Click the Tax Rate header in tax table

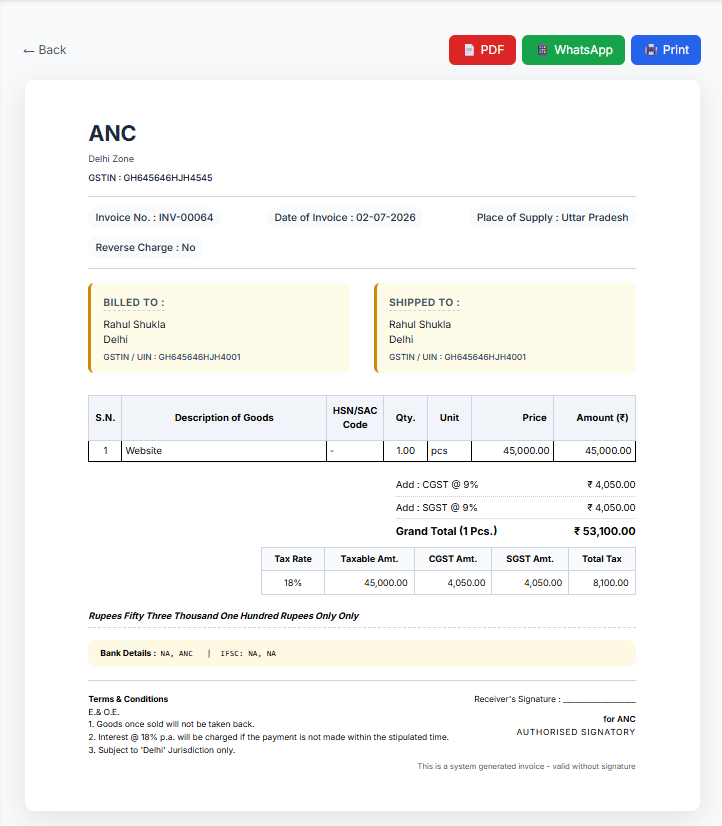coord(293,559)
